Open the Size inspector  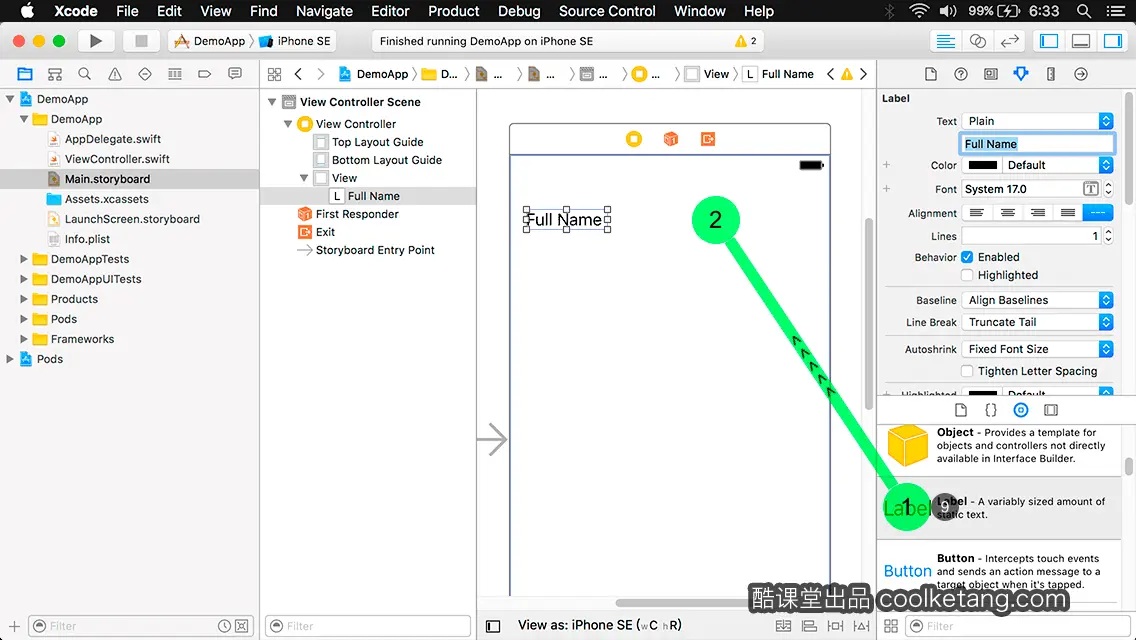[1051, 74]
